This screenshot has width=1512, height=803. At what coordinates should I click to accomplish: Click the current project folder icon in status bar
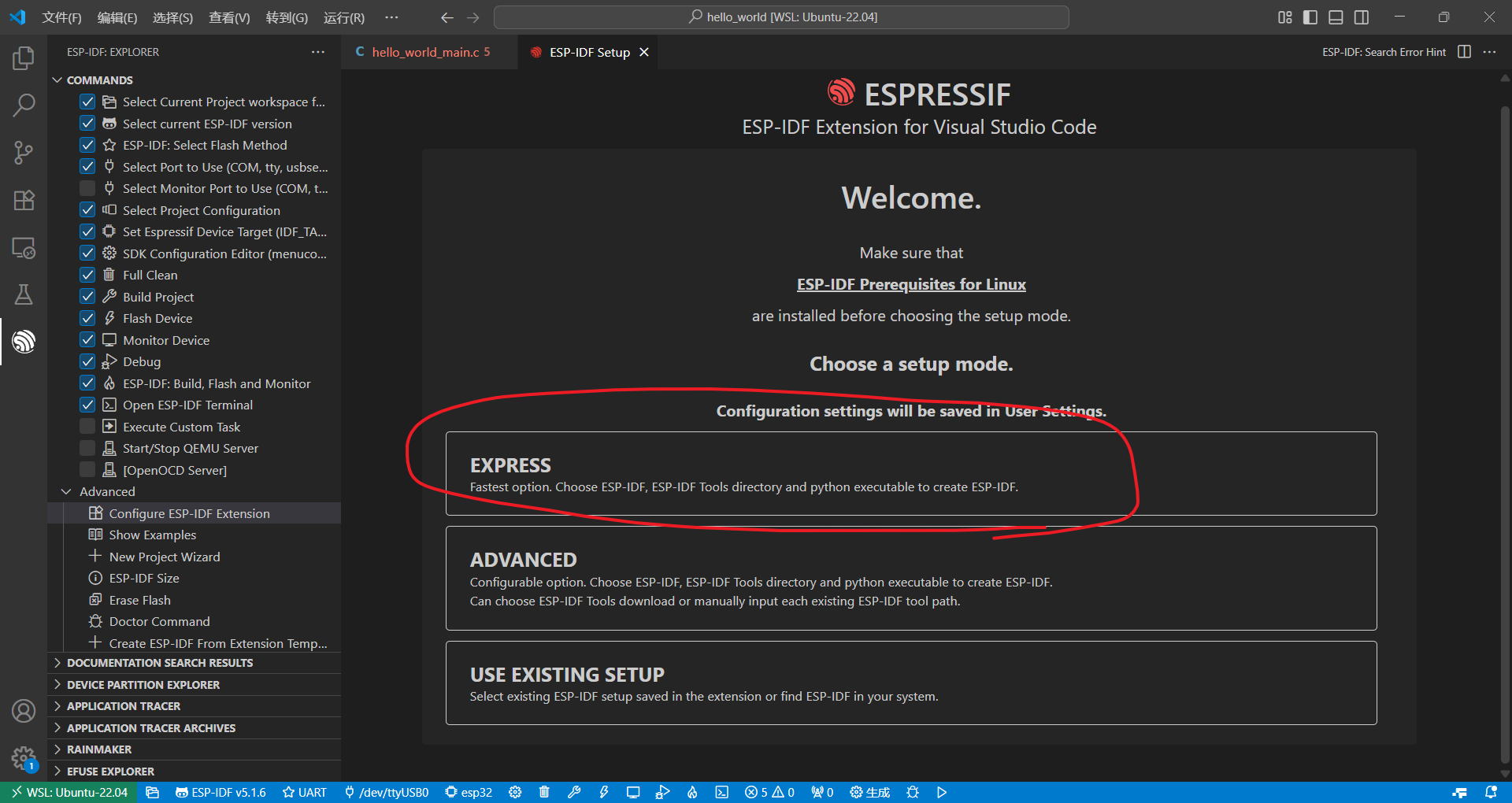point(153,792)
